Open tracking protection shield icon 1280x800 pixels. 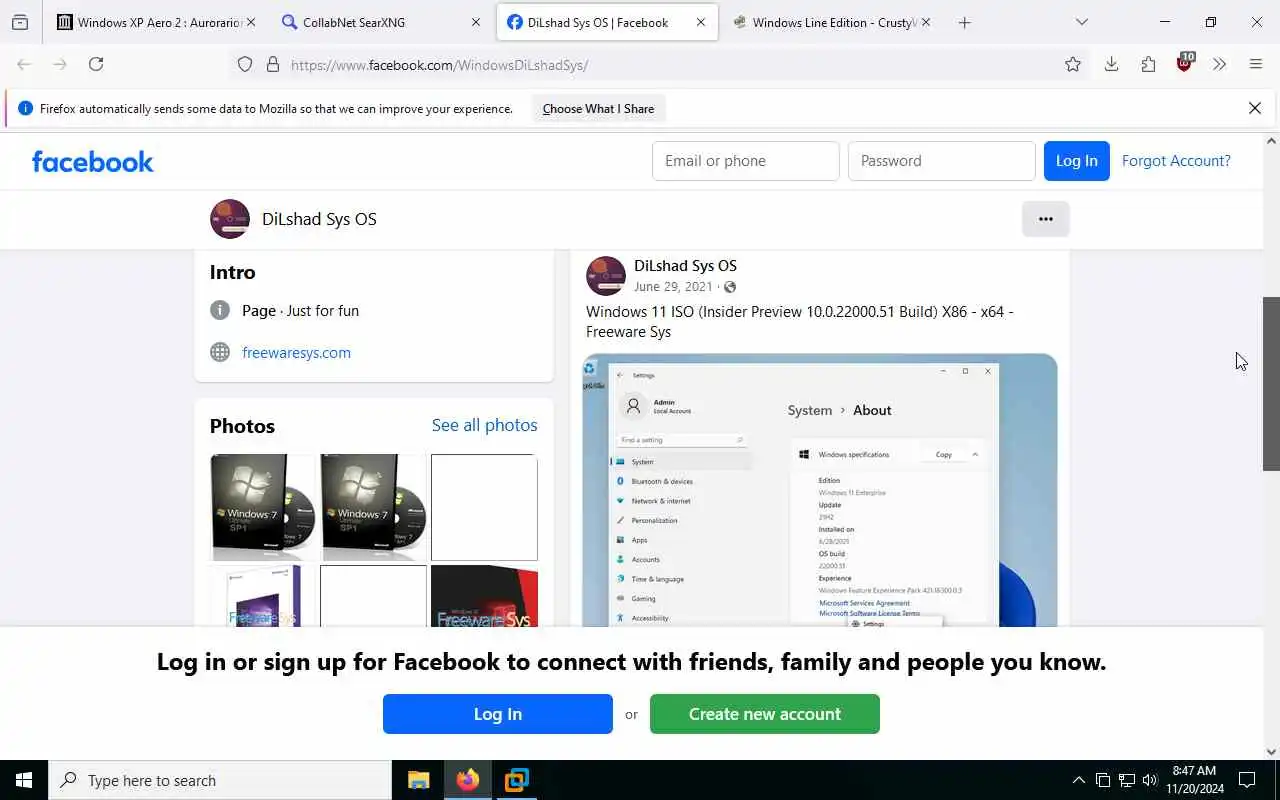(x=245, y=64)
